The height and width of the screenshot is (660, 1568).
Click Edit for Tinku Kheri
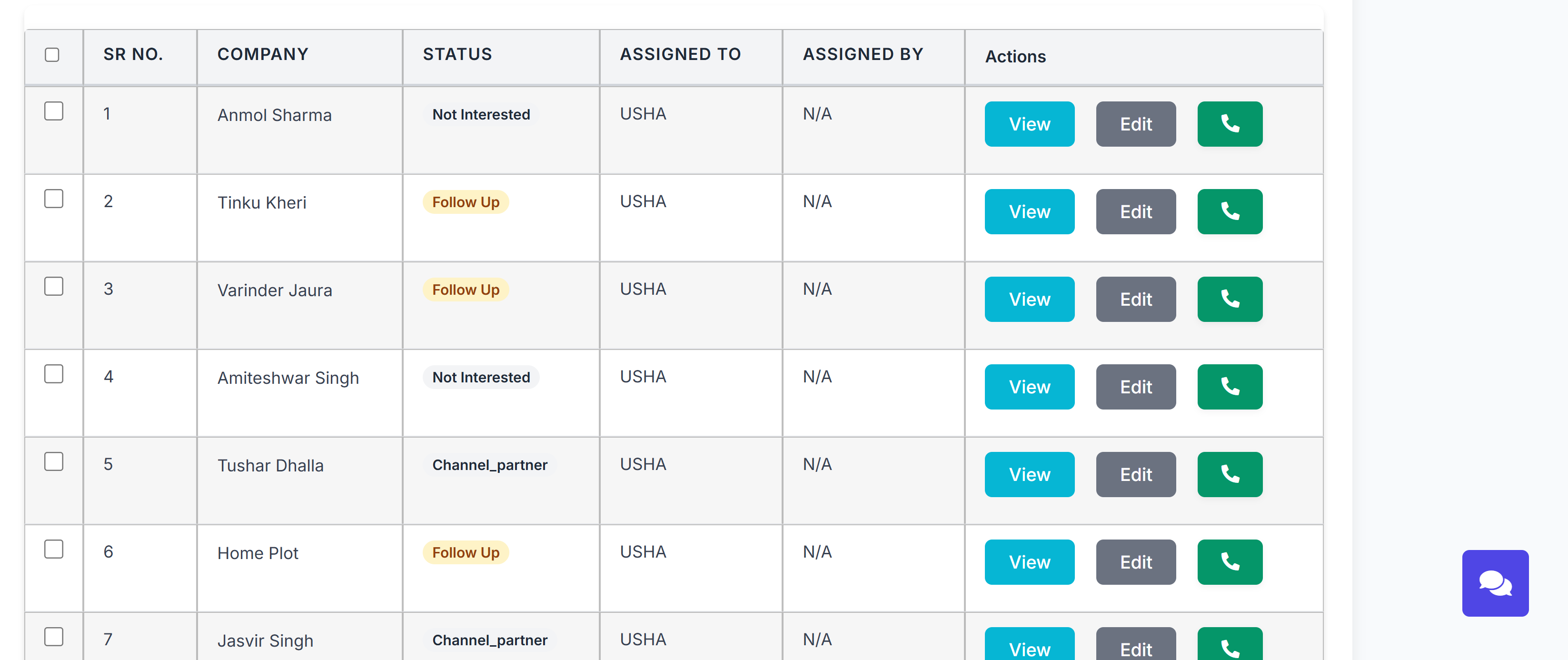[x=1136, y=211]
